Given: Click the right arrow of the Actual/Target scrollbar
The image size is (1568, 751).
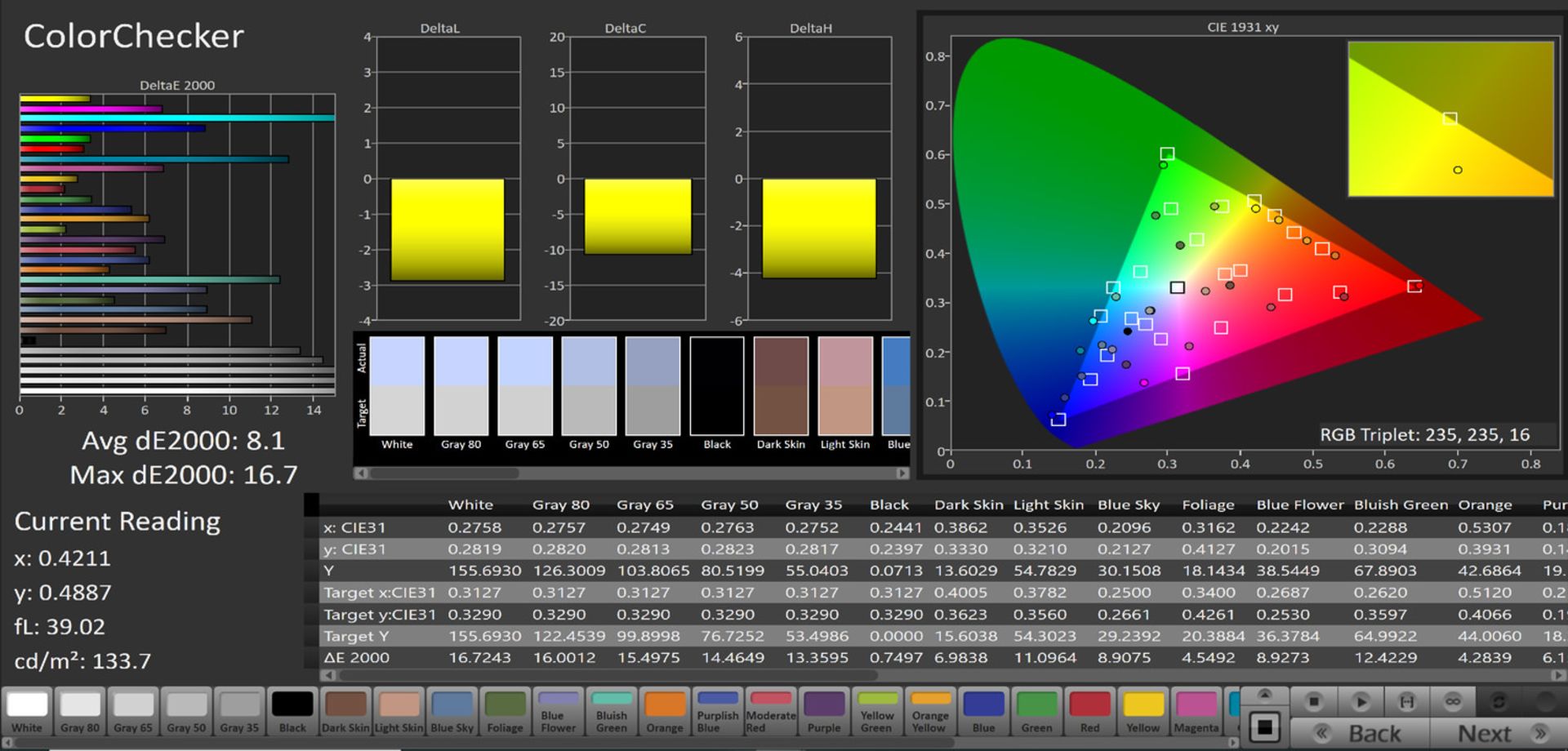Looking at the screenshot, I should pyautogui.click(x=902, y=473).
